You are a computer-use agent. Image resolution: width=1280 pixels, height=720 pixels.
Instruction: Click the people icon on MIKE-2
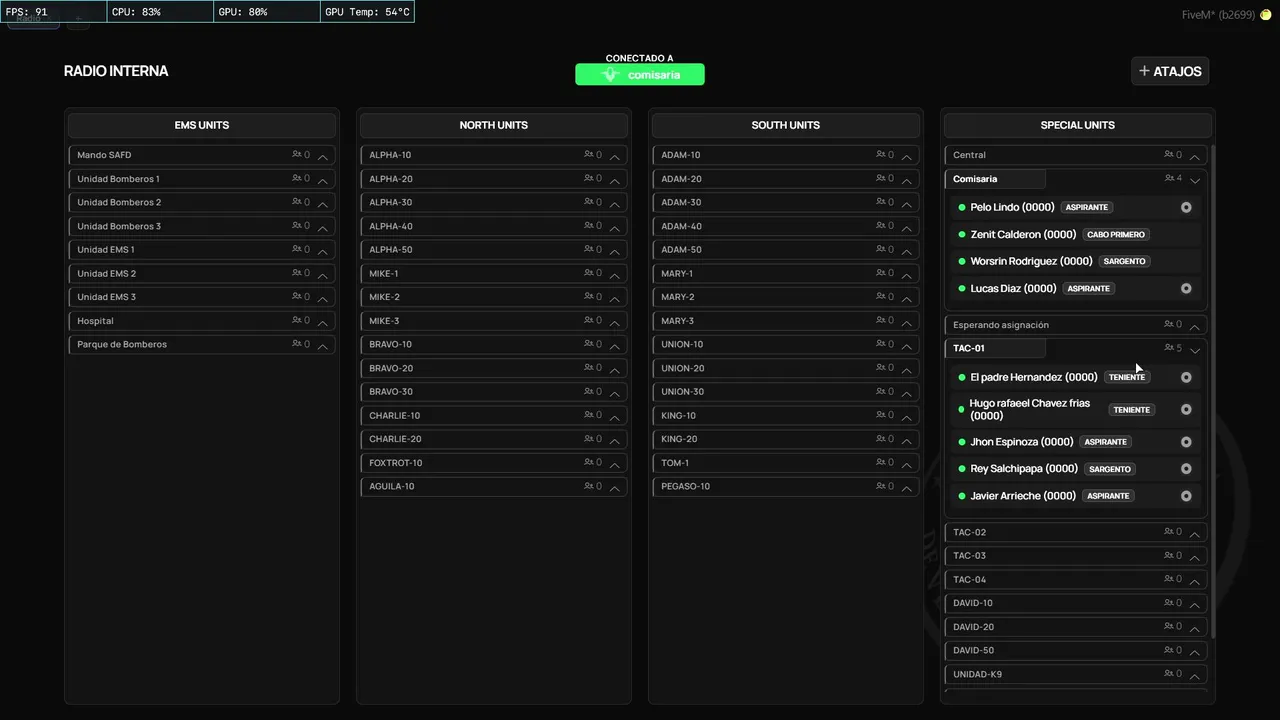click(589, 297)
